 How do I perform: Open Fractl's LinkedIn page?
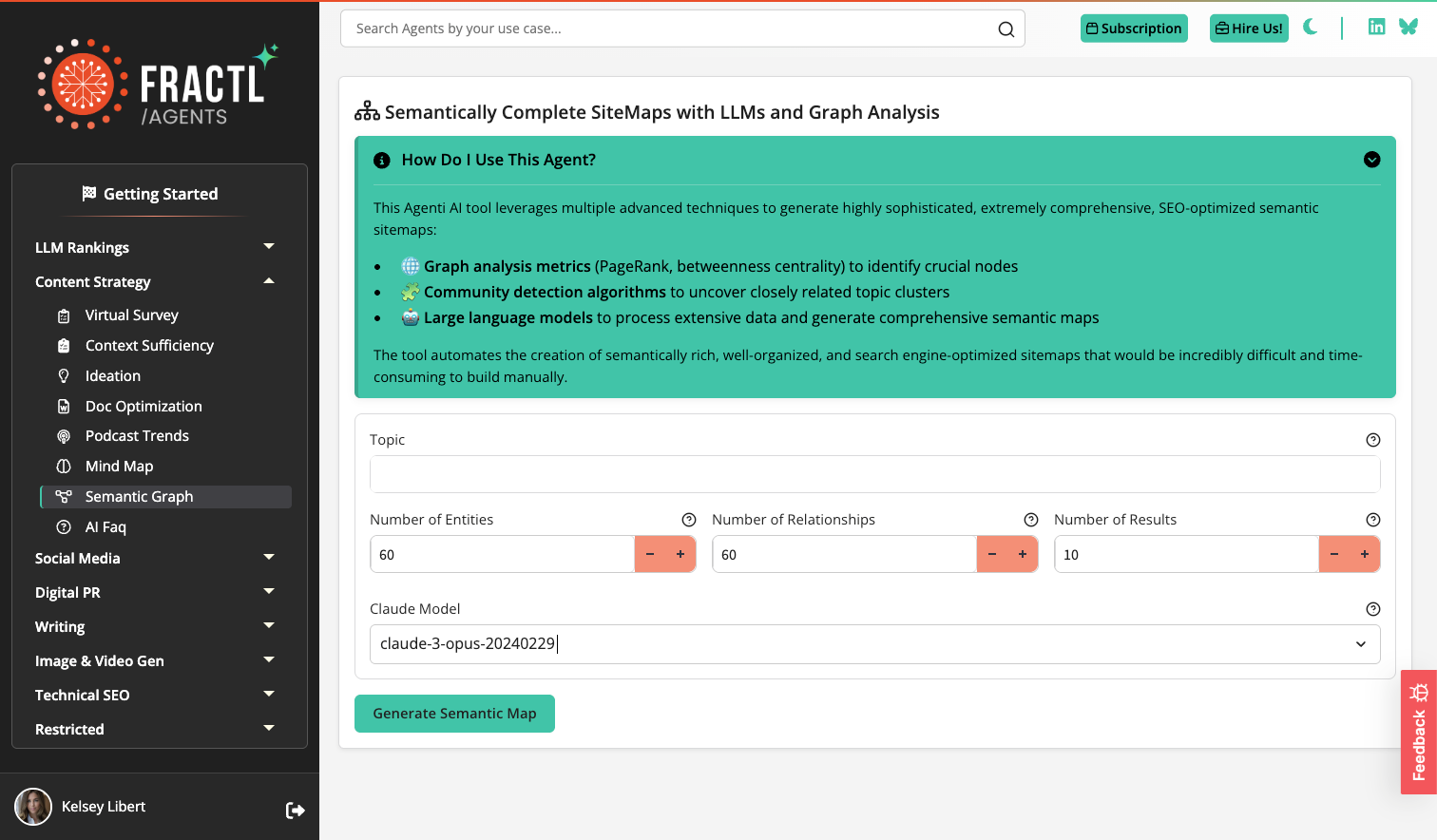click(1376, 27)
